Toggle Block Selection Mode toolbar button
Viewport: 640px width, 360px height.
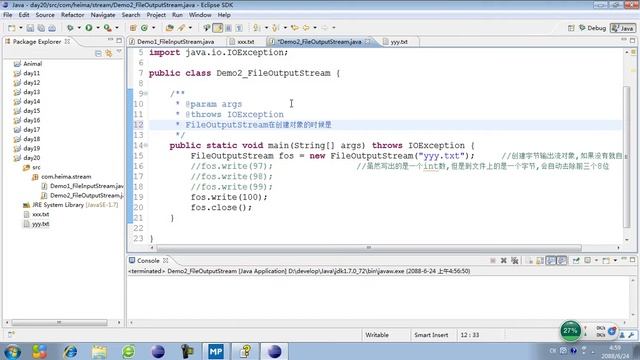[x=228, y=28]
